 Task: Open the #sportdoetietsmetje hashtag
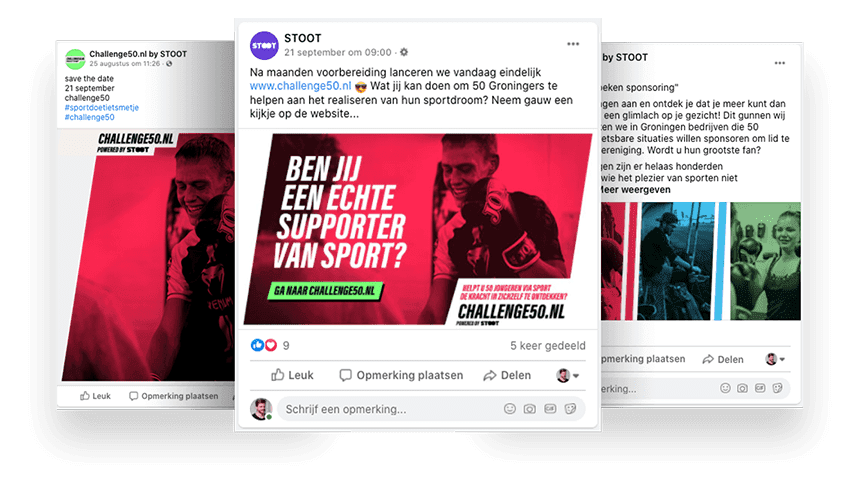[101, 108]
